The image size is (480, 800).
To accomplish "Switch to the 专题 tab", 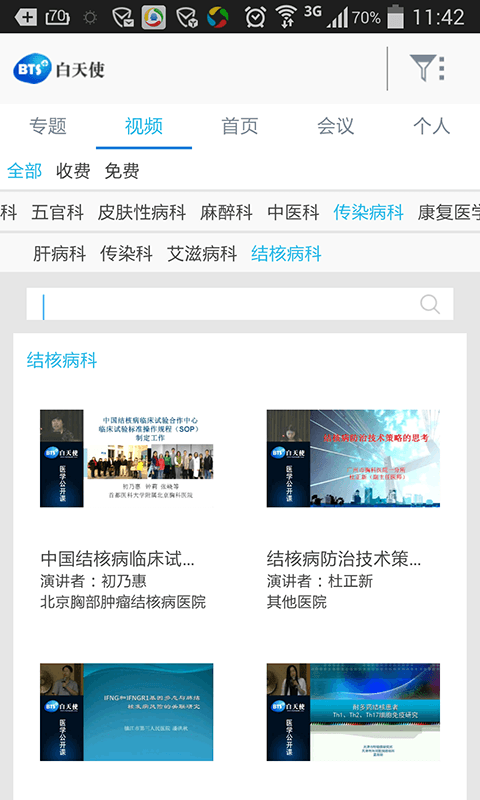I will pos(48,126).
